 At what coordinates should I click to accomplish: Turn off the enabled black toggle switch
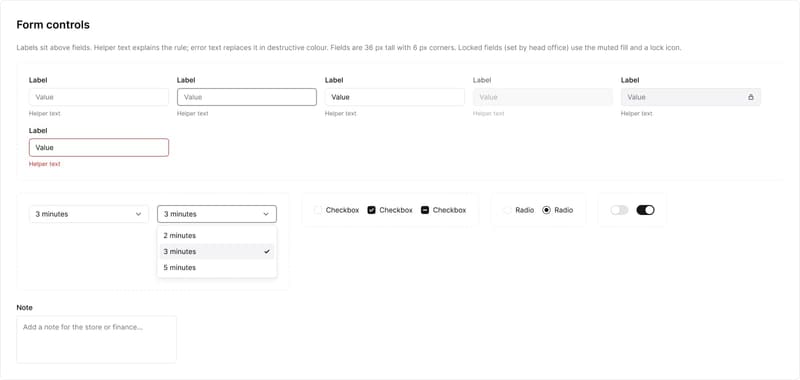pos(645,210)
